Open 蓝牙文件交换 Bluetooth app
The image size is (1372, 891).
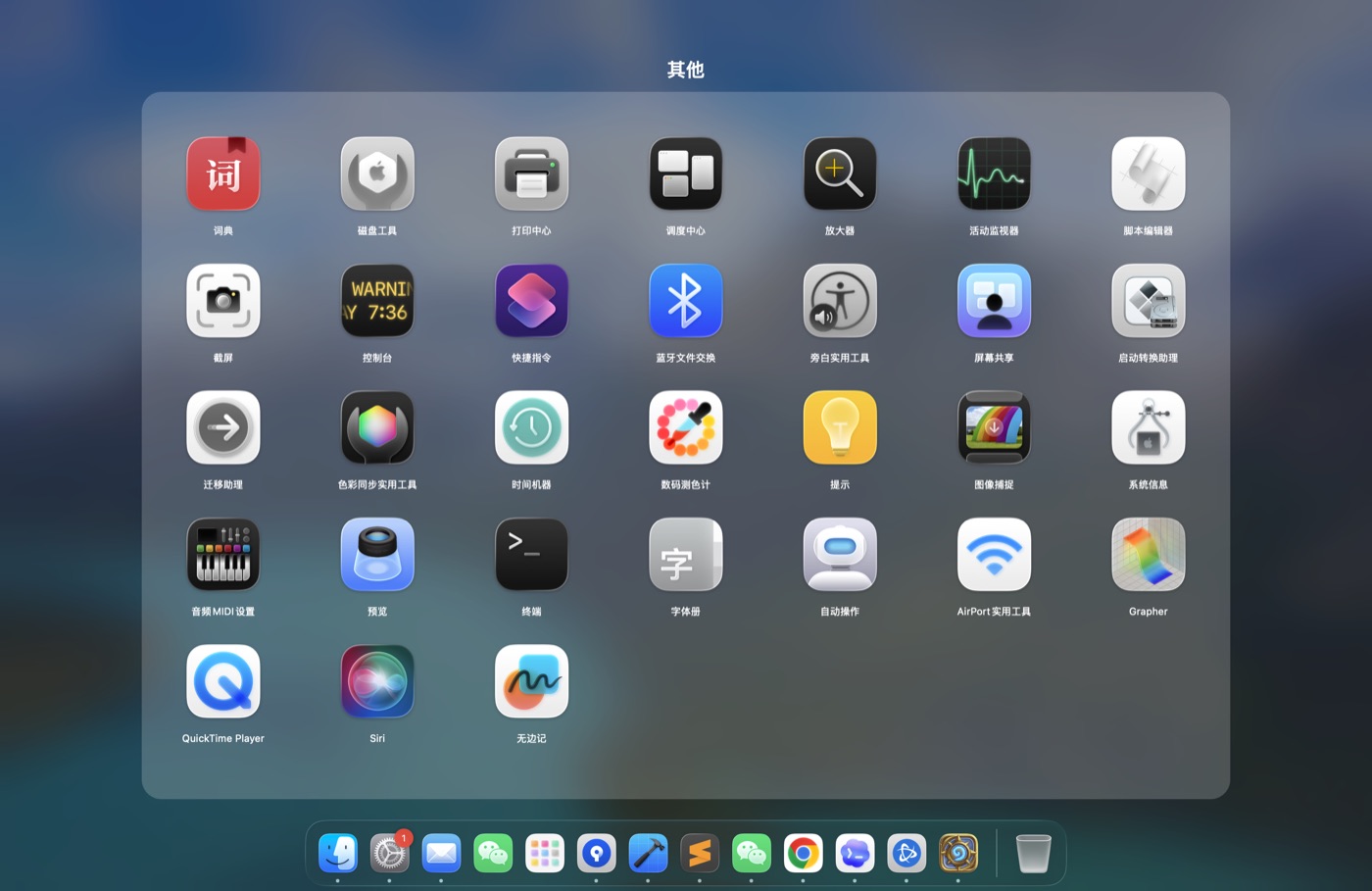click(686, 301)
